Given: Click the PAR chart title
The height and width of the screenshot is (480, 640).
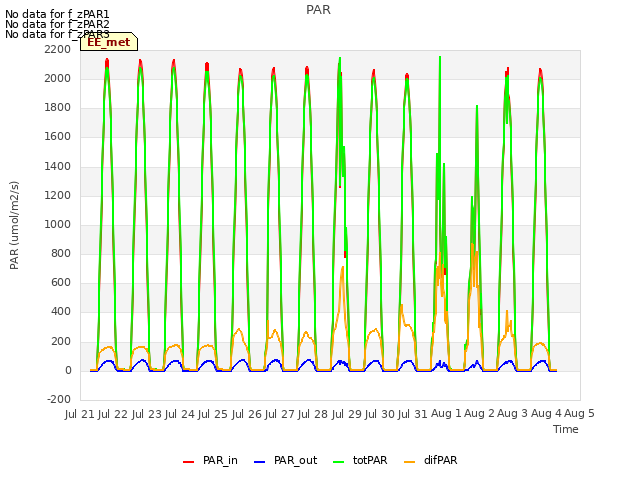Looking at the screenshot, I should (x=318, y=10).
